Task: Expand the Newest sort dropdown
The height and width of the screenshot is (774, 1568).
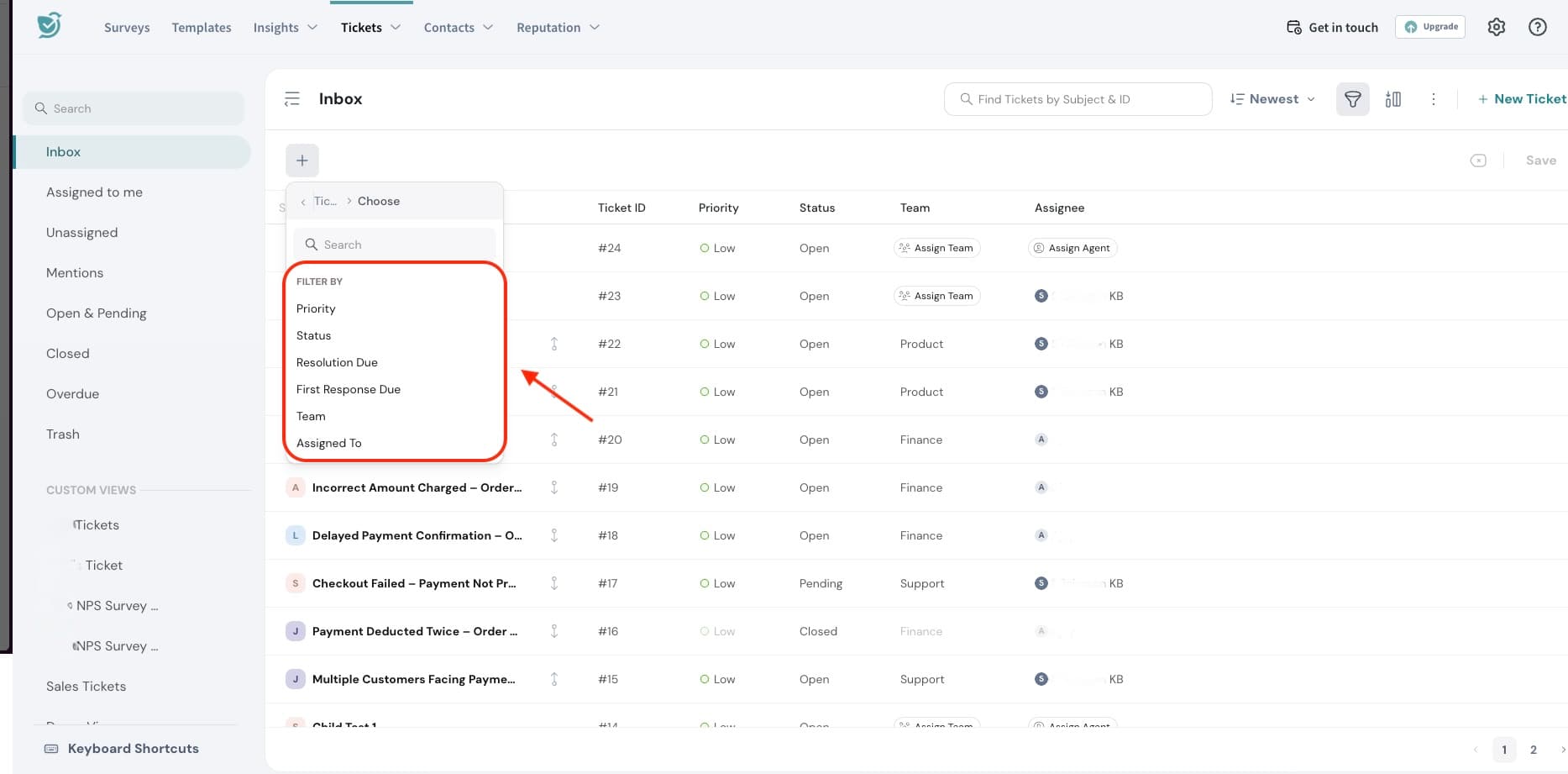Action: 1272,99
